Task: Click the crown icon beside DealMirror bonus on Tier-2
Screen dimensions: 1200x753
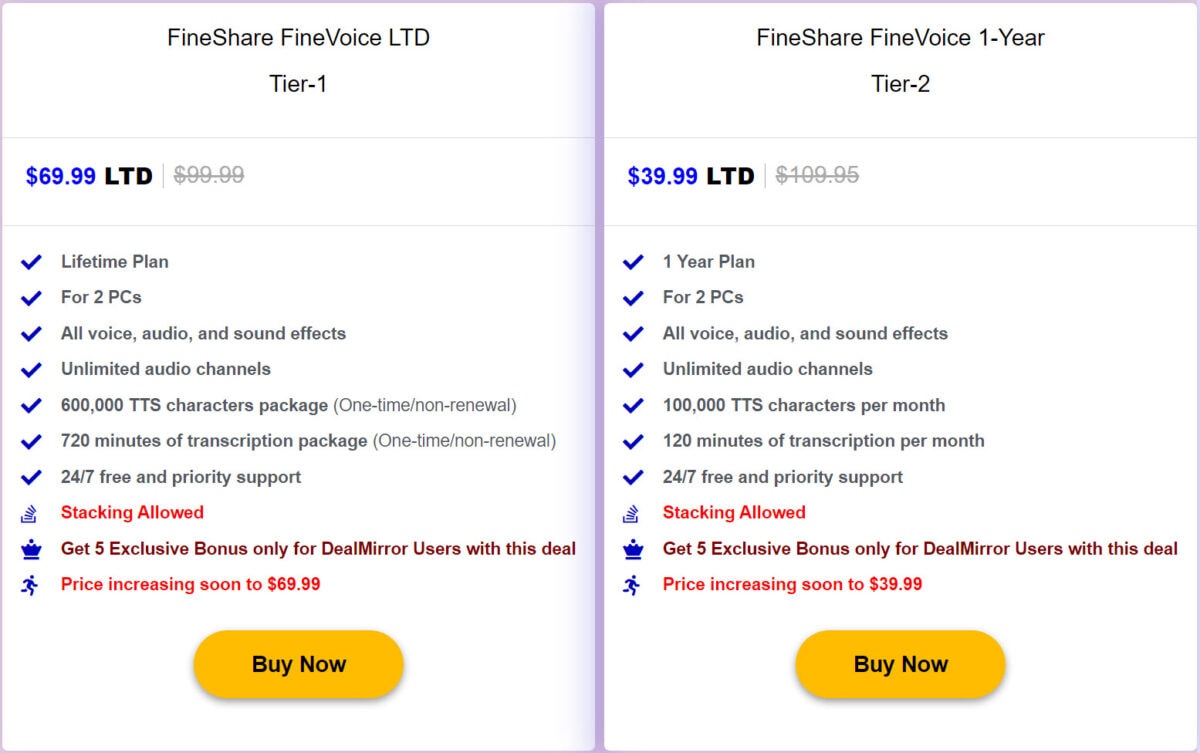Action: (x=633, y=548)
